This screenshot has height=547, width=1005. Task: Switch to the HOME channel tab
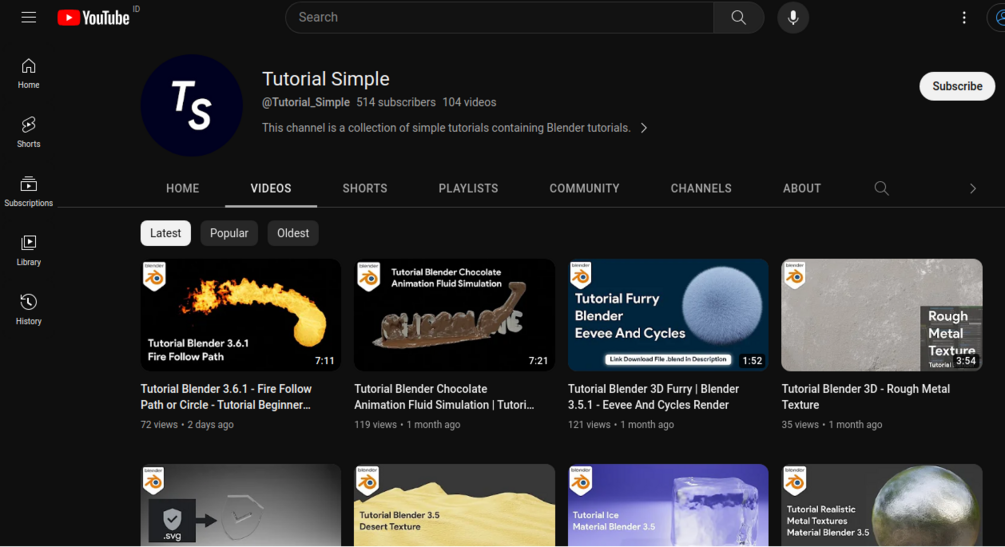(x=183, y=189)
